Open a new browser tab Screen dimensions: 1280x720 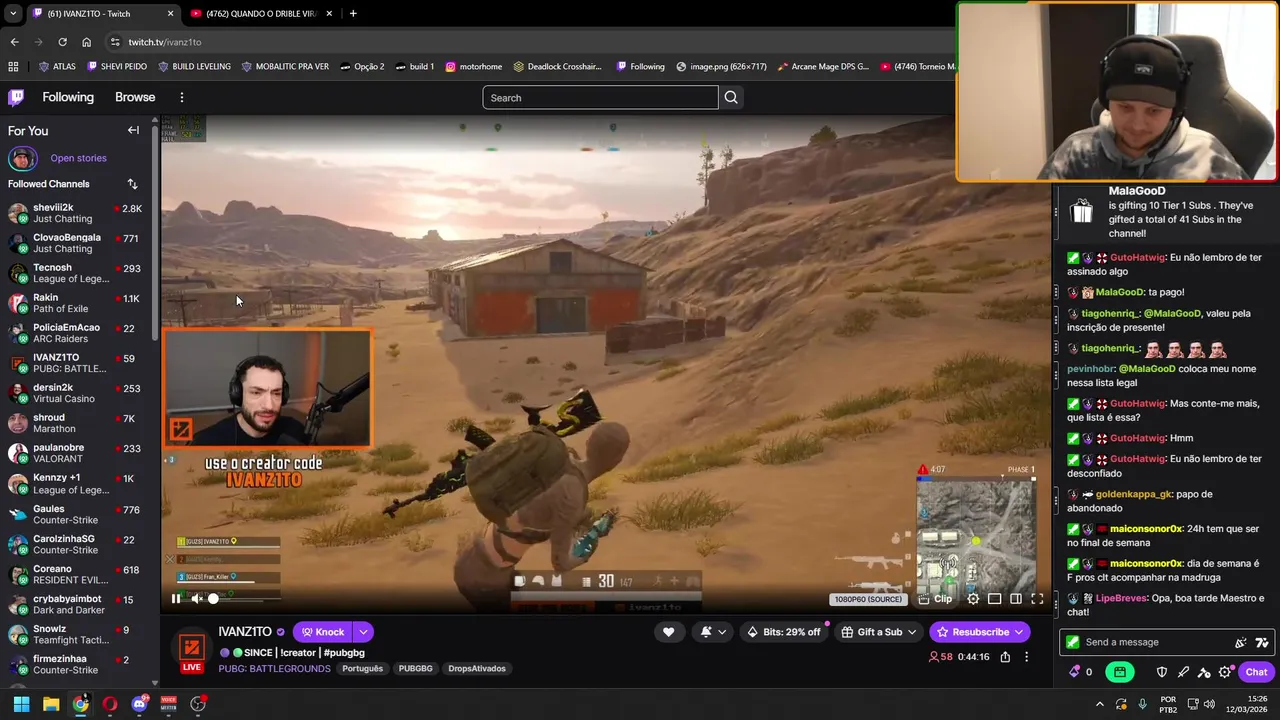pyautogui.click(x=353, y=13)
